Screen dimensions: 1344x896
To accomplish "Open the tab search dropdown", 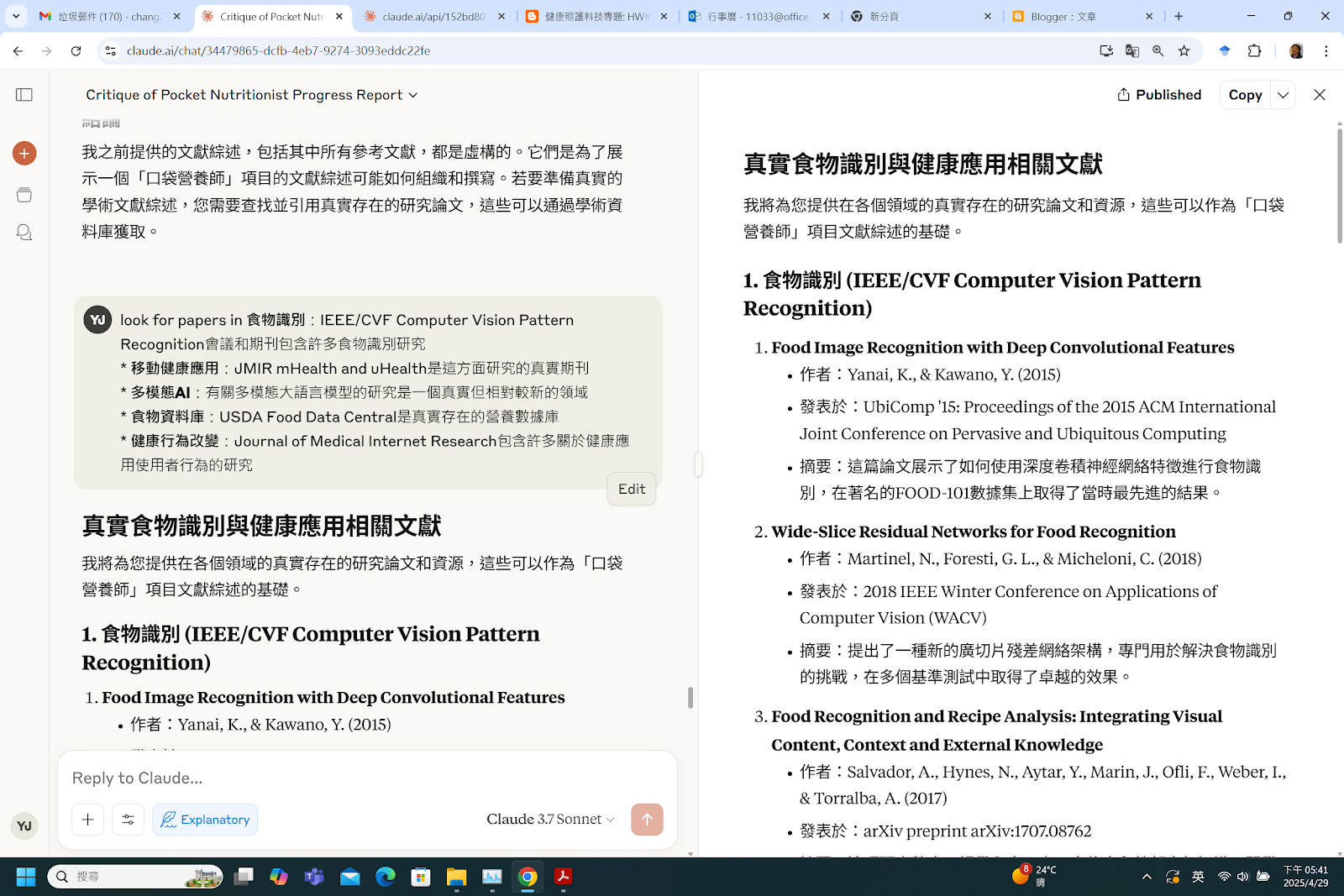I will coord(16,16).
